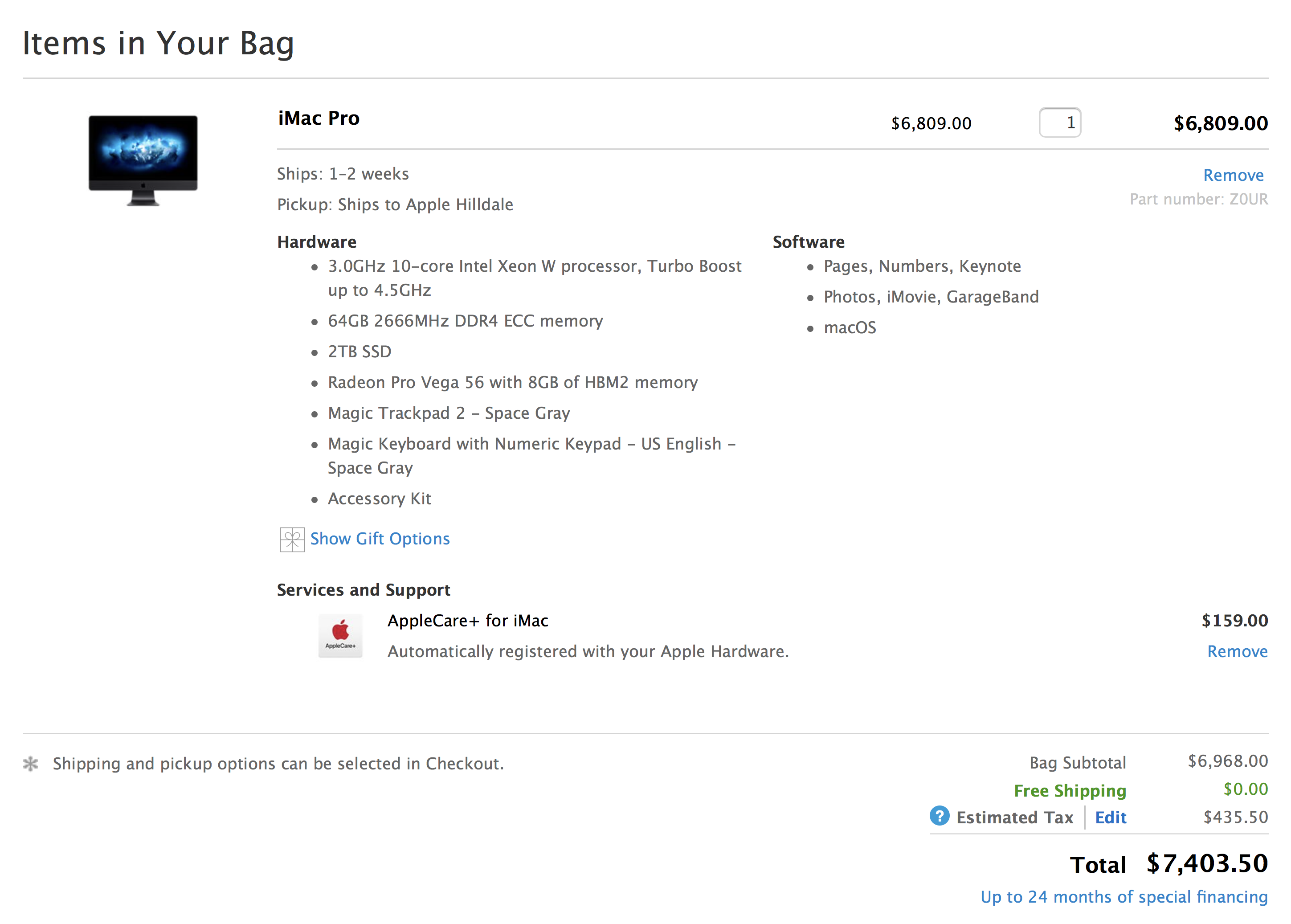
Task: Click the Free Shipping label
Action: tap(1070, 790)
